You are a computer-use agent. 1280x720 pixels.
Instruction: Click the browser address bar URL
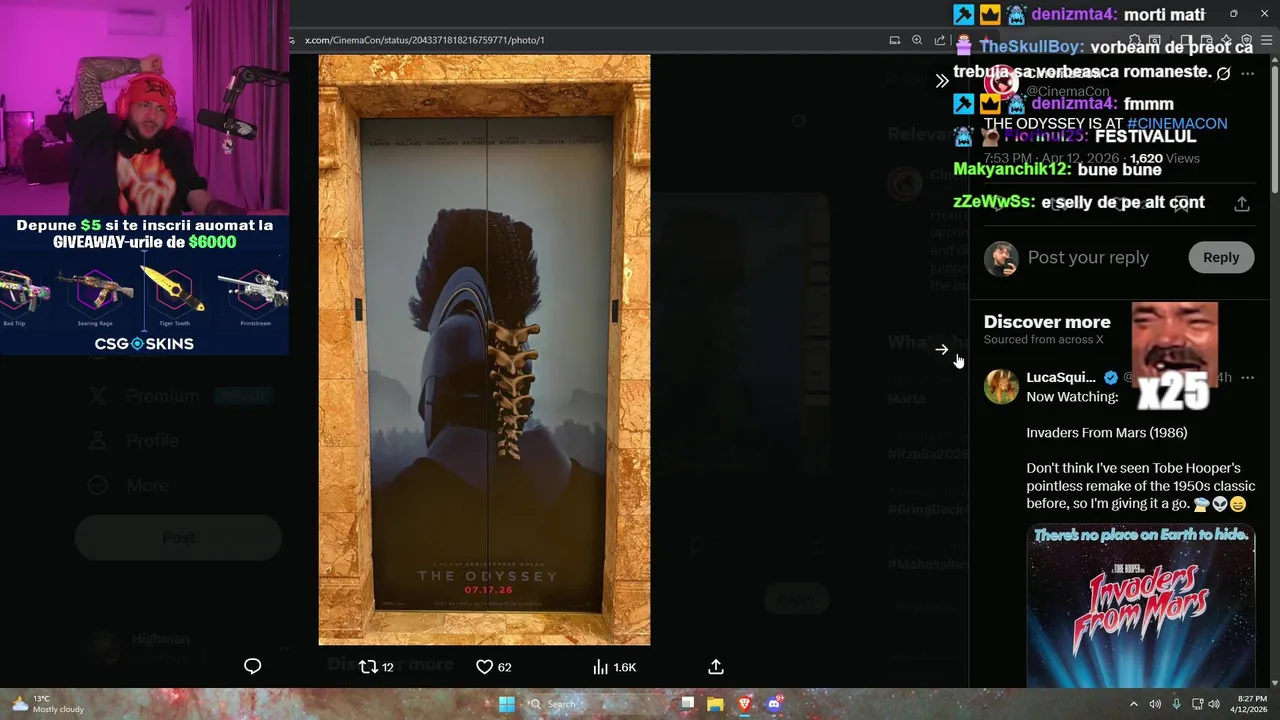(x=425, y=40)
